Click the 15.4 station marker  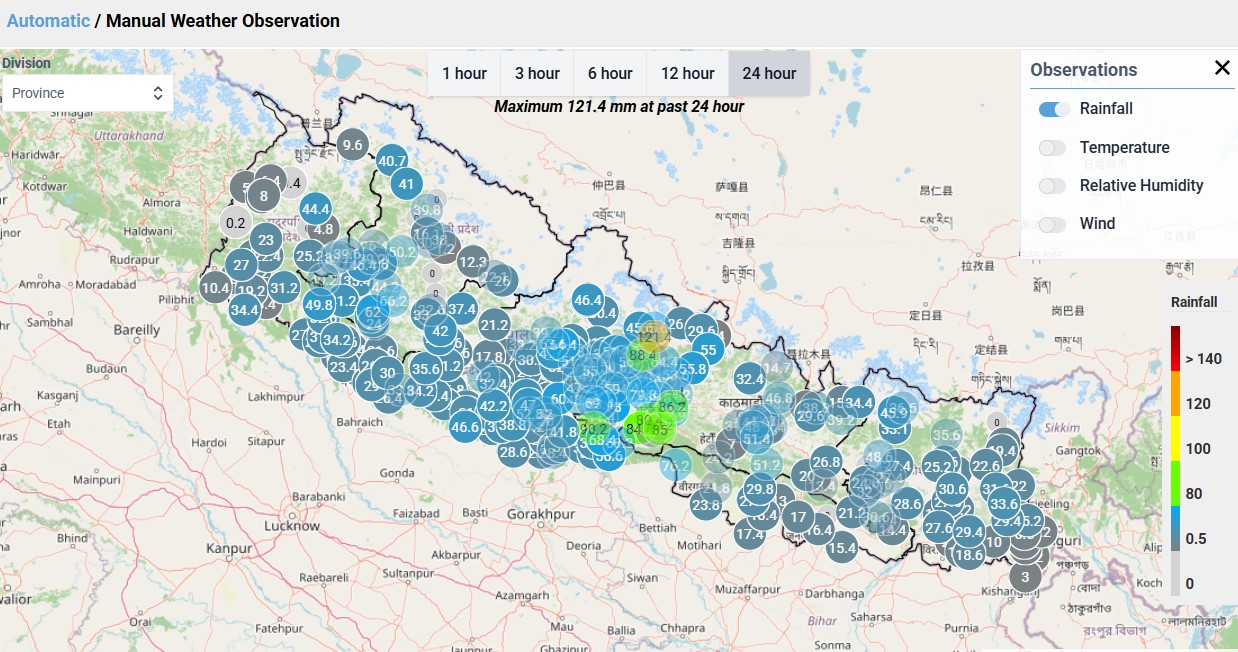(842, 547)
